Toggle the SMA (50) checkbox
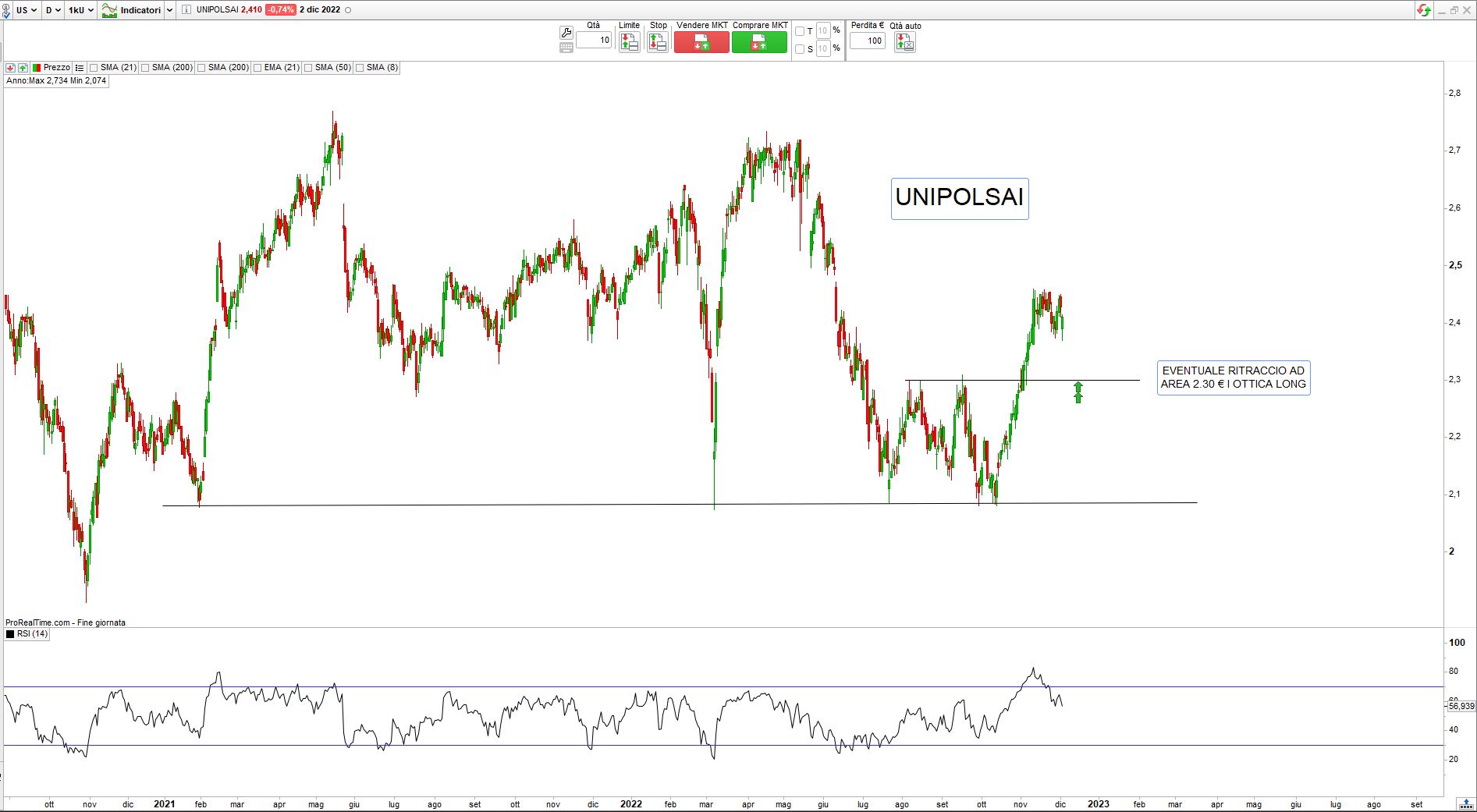Screen dimensions: 1477x812 coord(308,68)
